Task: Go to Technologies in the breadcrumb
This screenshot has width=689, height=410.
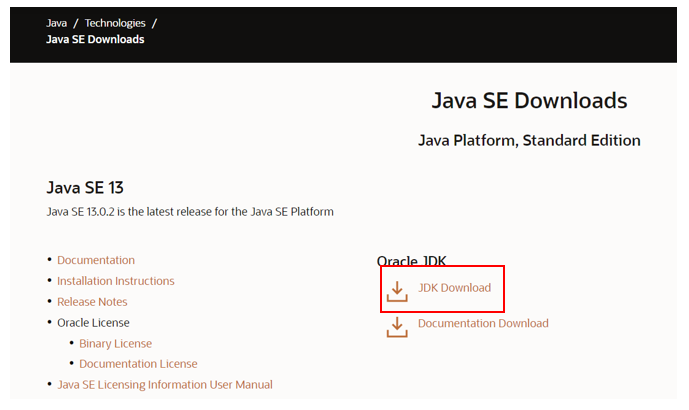Action: point(115,23)
